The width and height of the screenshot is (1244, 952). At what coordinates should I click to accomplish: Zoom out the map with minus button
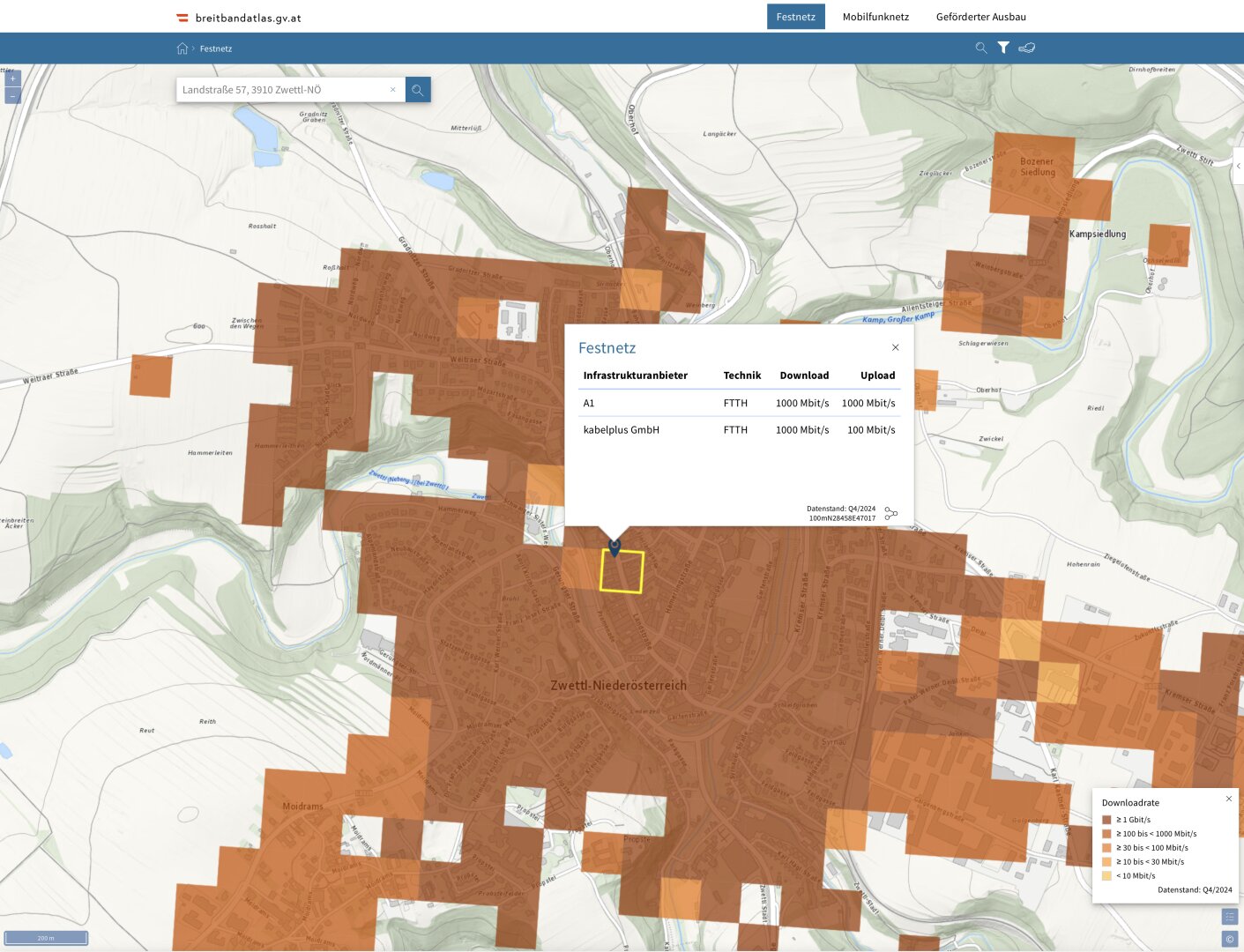point(12,95)
